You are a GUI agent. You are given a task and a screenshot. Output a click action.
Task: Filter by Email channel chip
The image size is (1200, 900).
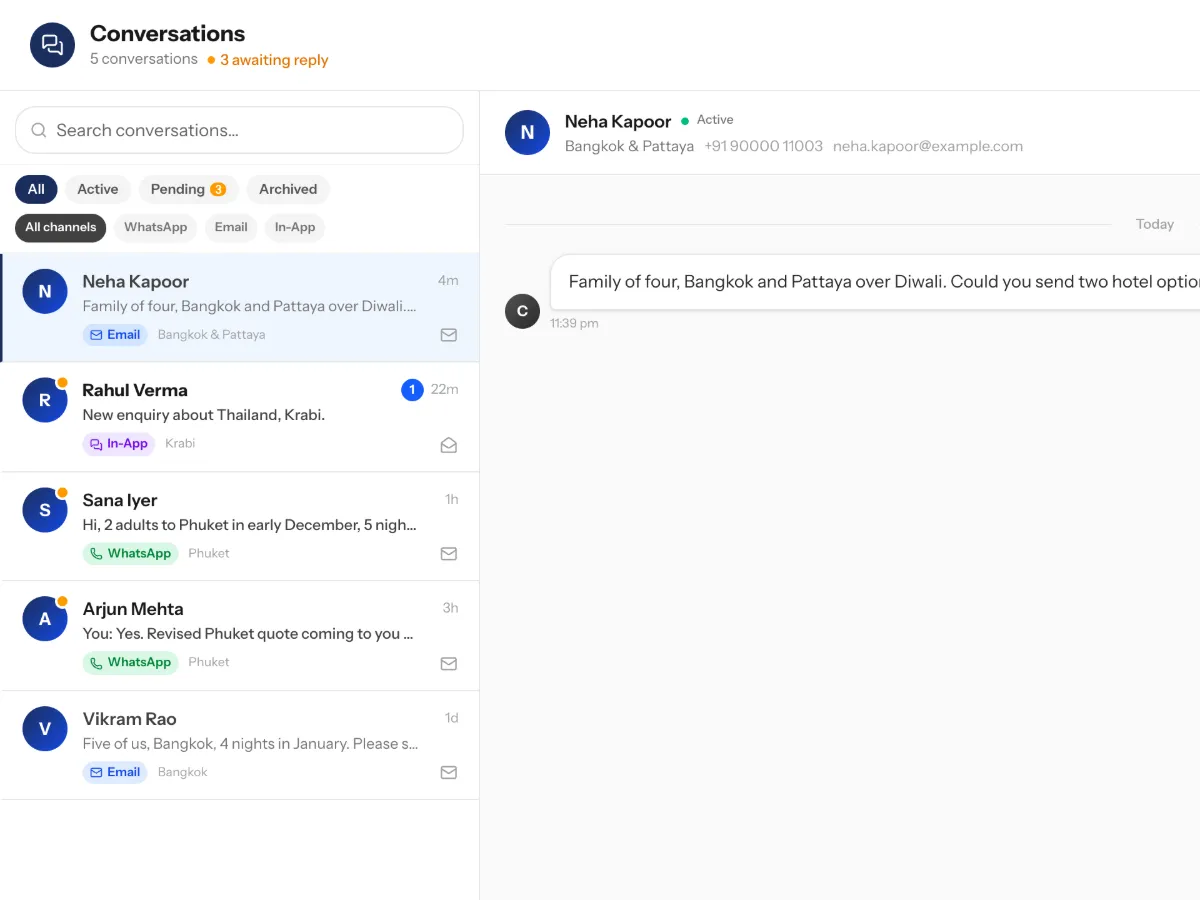[231, 227]
